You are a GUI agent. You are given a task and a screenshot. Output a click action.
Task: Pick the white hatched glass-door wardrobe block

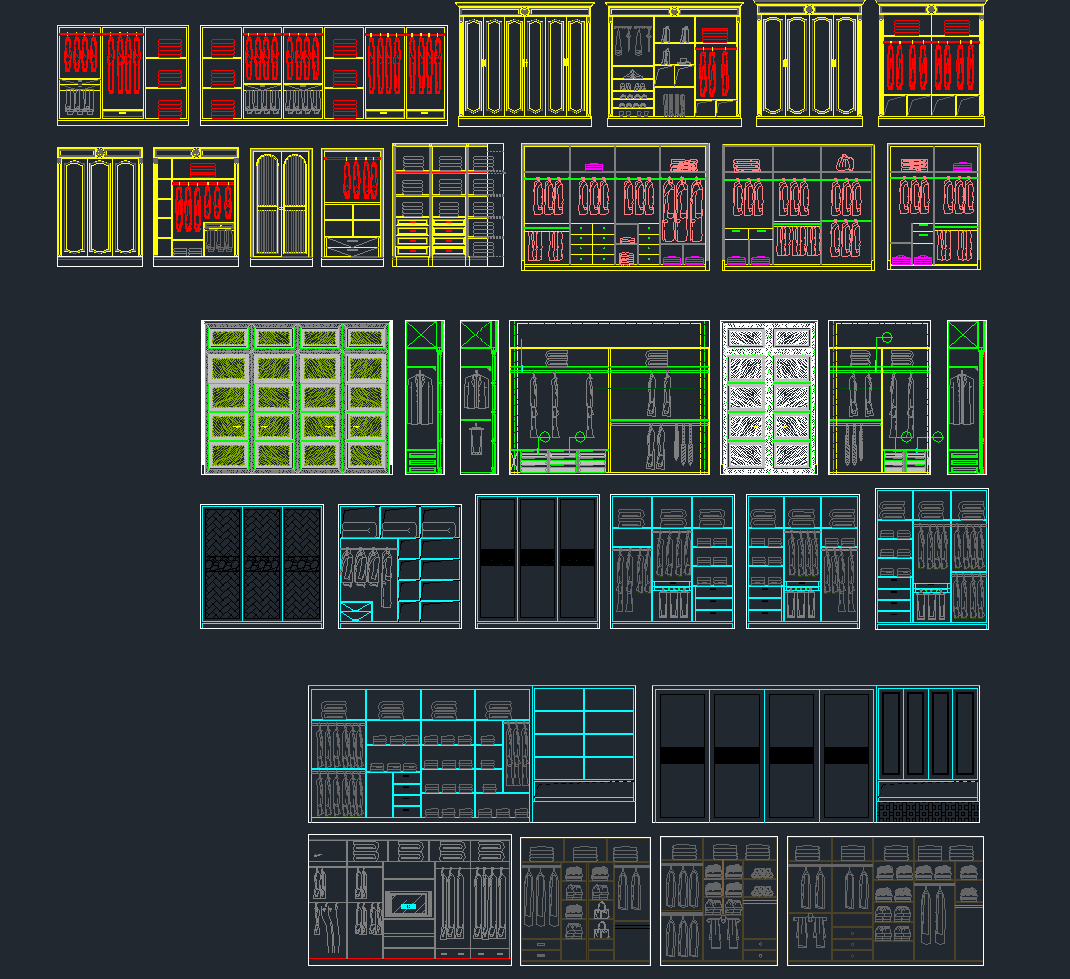pos(768,397)
